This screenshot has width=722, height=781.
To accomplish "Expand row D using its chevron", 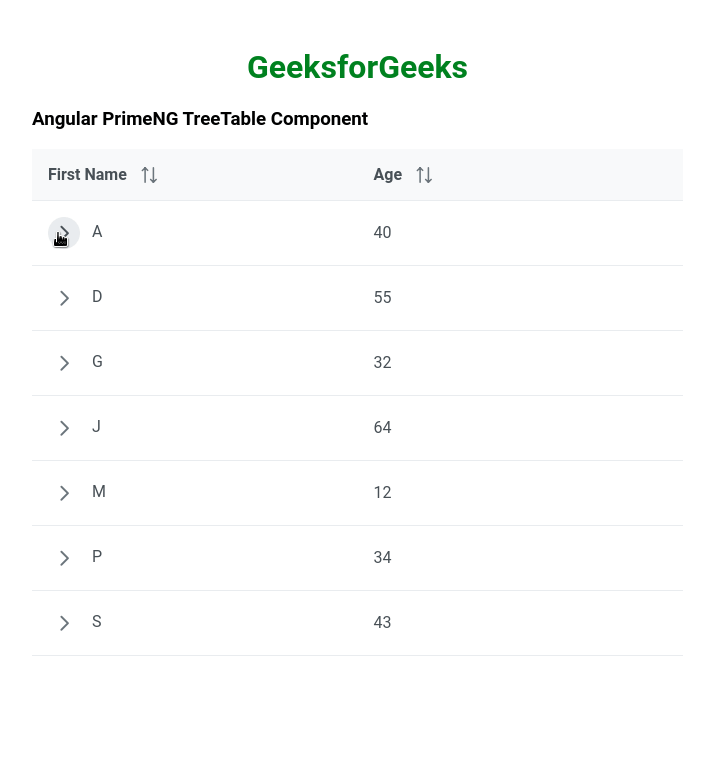I will (x=64, y=298).
